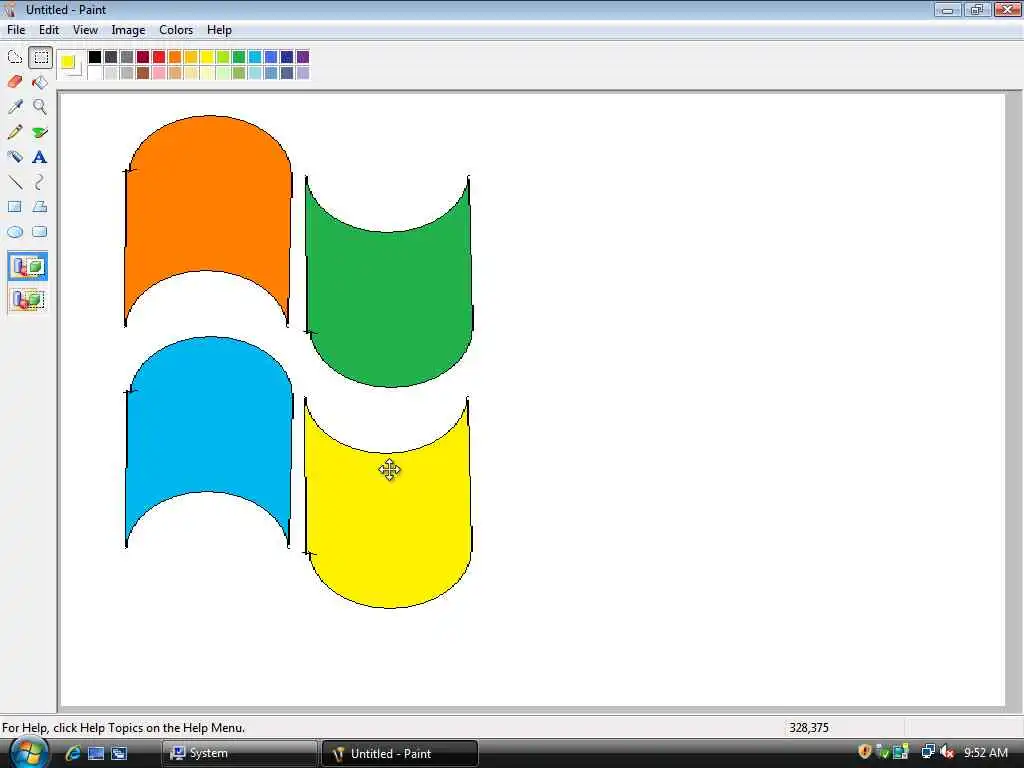Pick the white palette swatch

pos(95,73)
